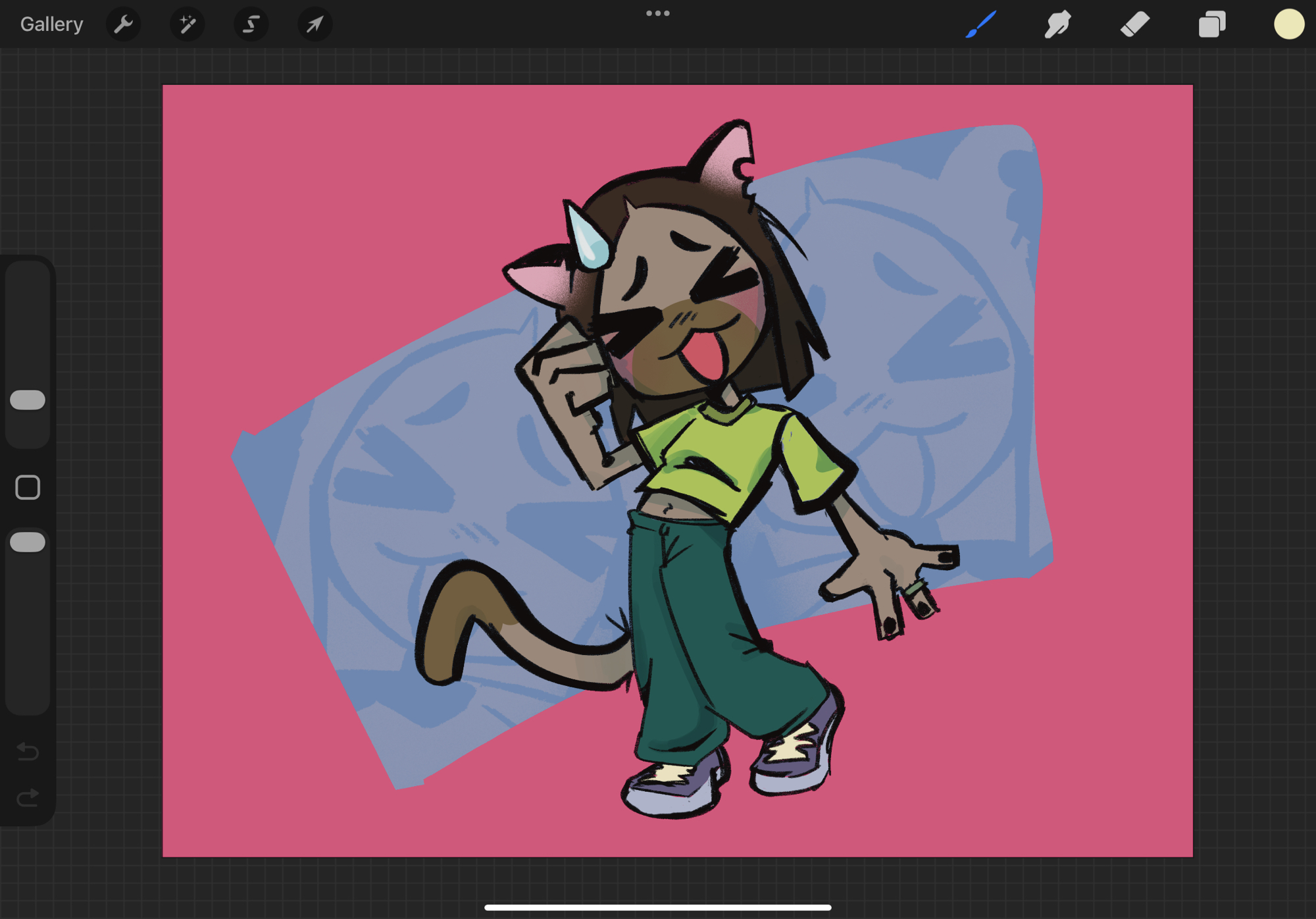Open the active color swatch
The image size is (1316, 919).
click(1288, 24)
